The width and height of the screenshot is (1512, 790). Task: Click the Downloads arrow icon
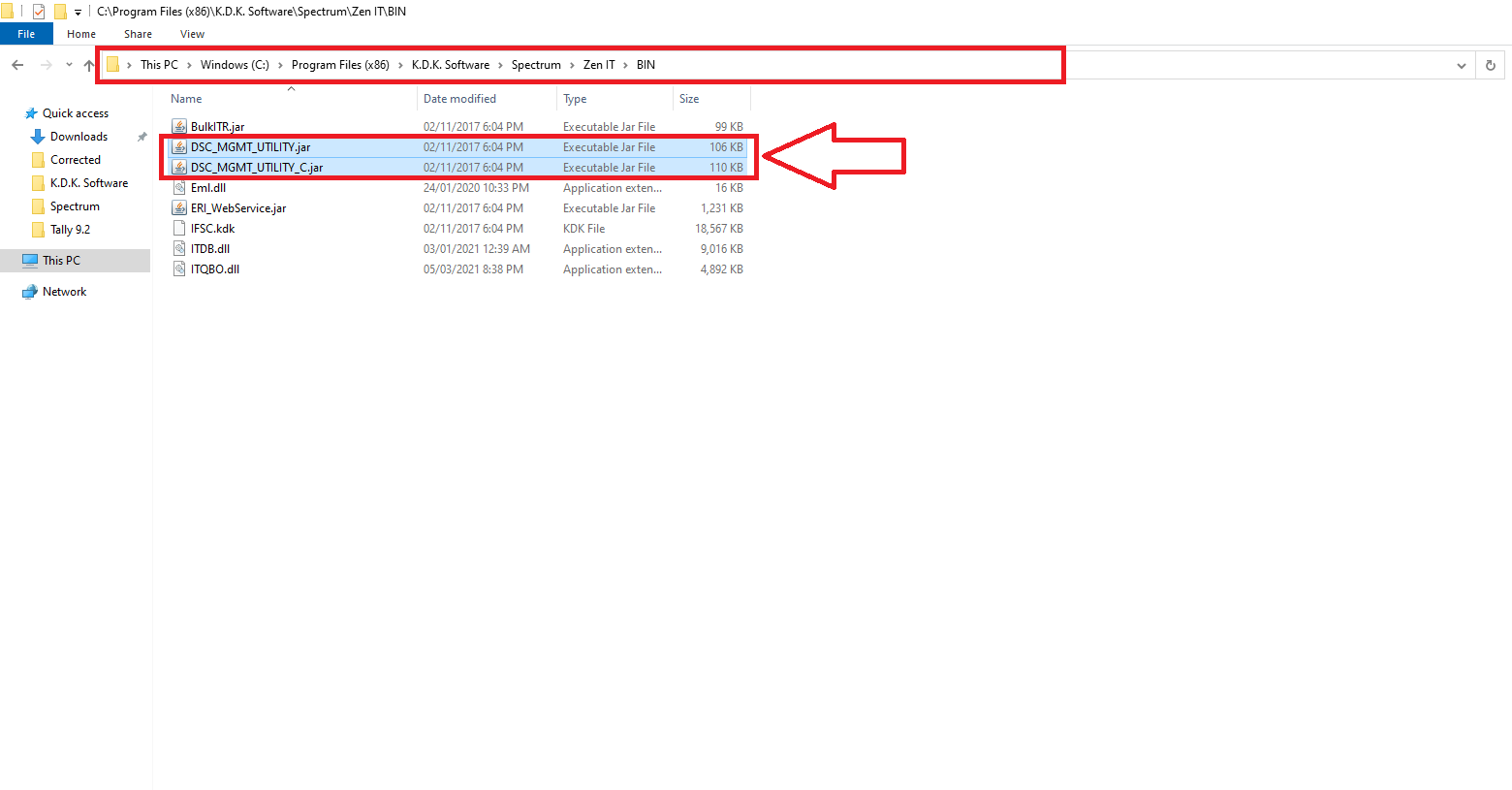coord(38,137)
